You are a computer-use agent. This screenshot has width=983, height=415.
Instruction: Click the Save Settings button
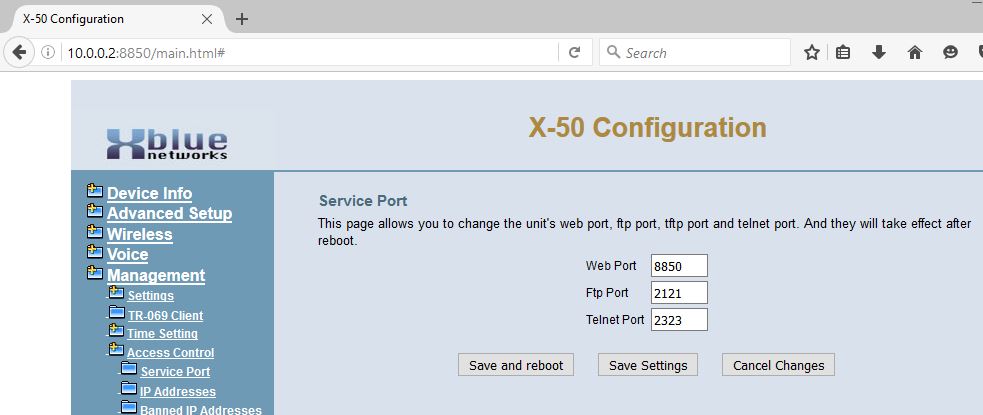coord(648,365)
